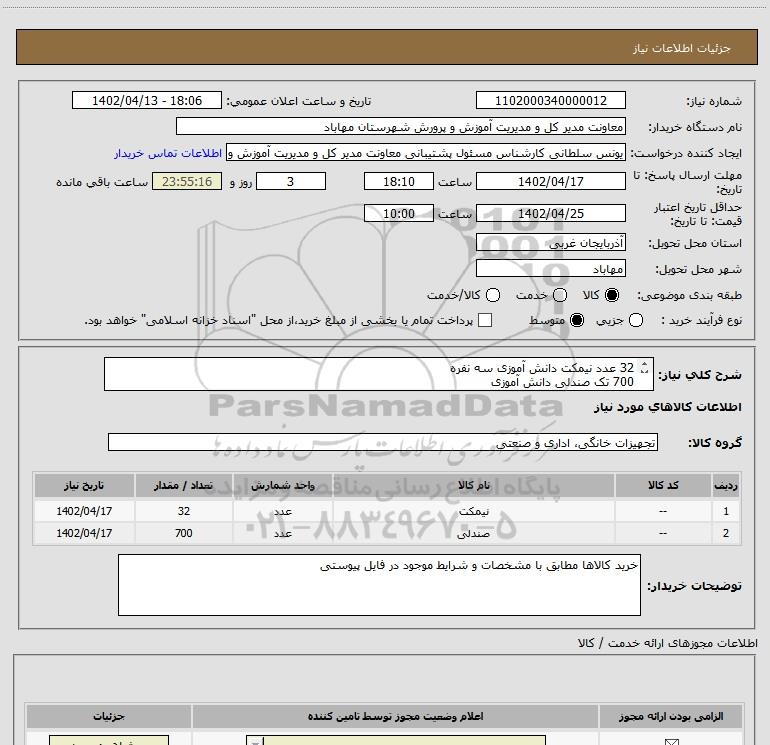Click the تاریخ نیاز column header

click(84, 486)
